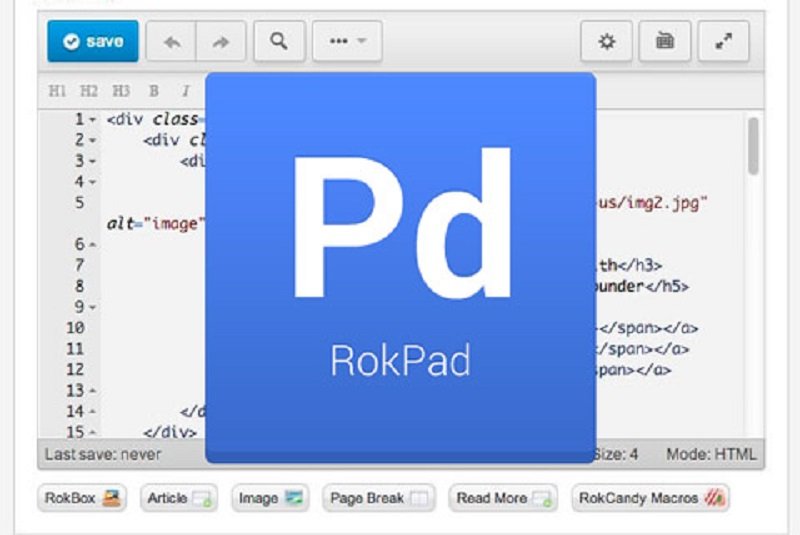This screenshot has height=535, width=800.
Task: Apply H3 heading format
Action: [121, 91]
